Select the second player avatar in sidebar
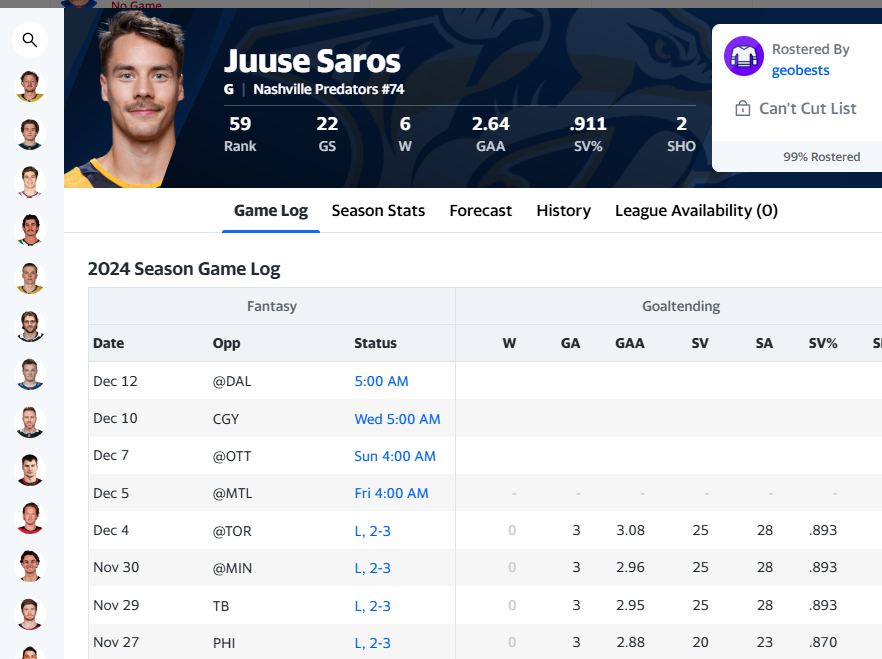Screen dimensions: 882x659 pos(30,134)
